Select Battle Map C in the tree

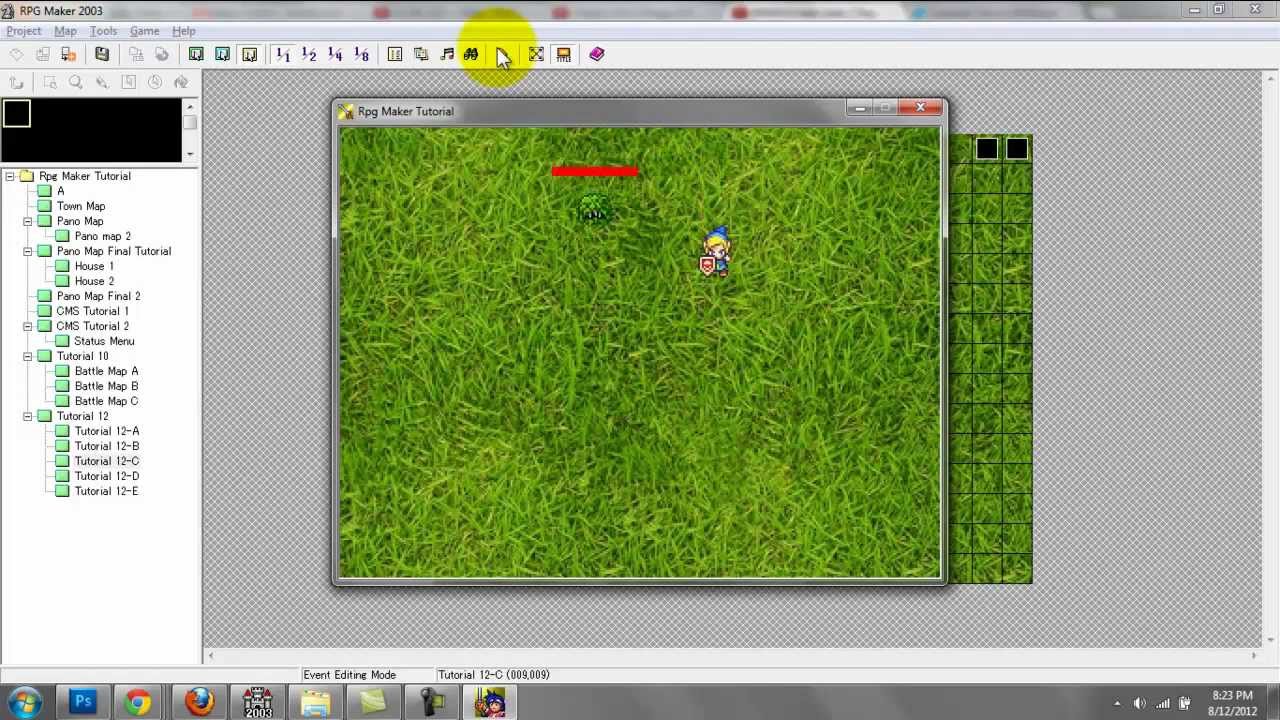click(x=107, y=401)
